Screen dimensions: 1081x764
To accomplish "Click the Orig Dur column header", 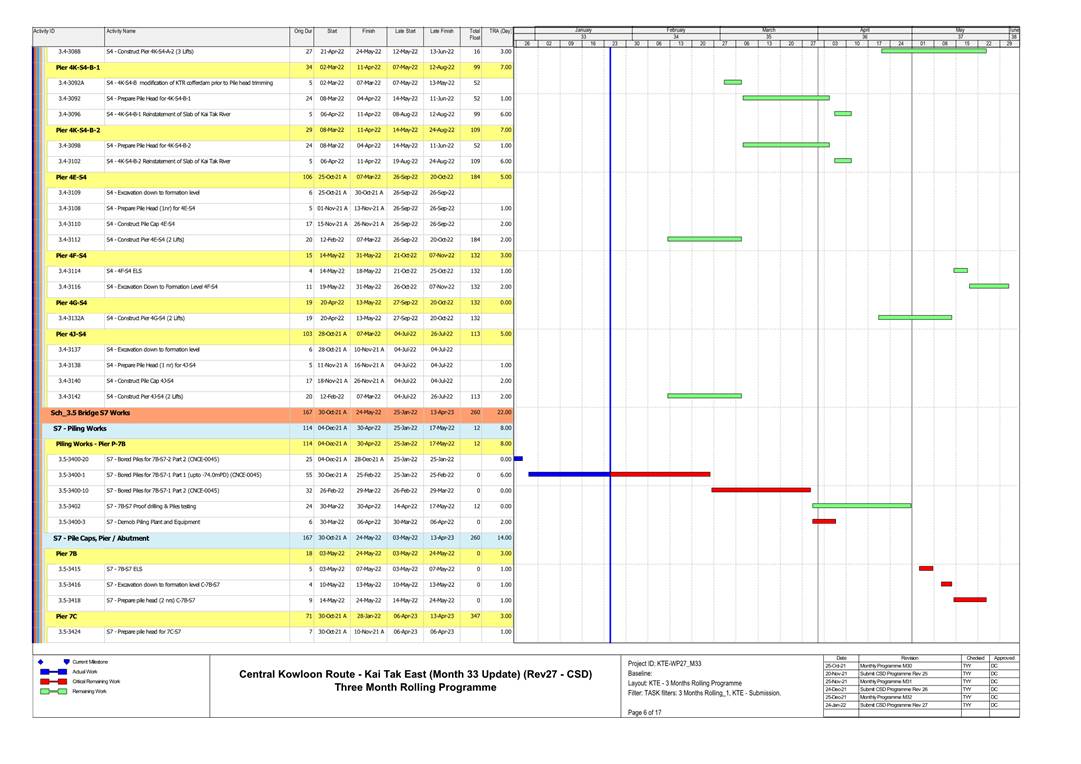I will (x=303, y=32).
